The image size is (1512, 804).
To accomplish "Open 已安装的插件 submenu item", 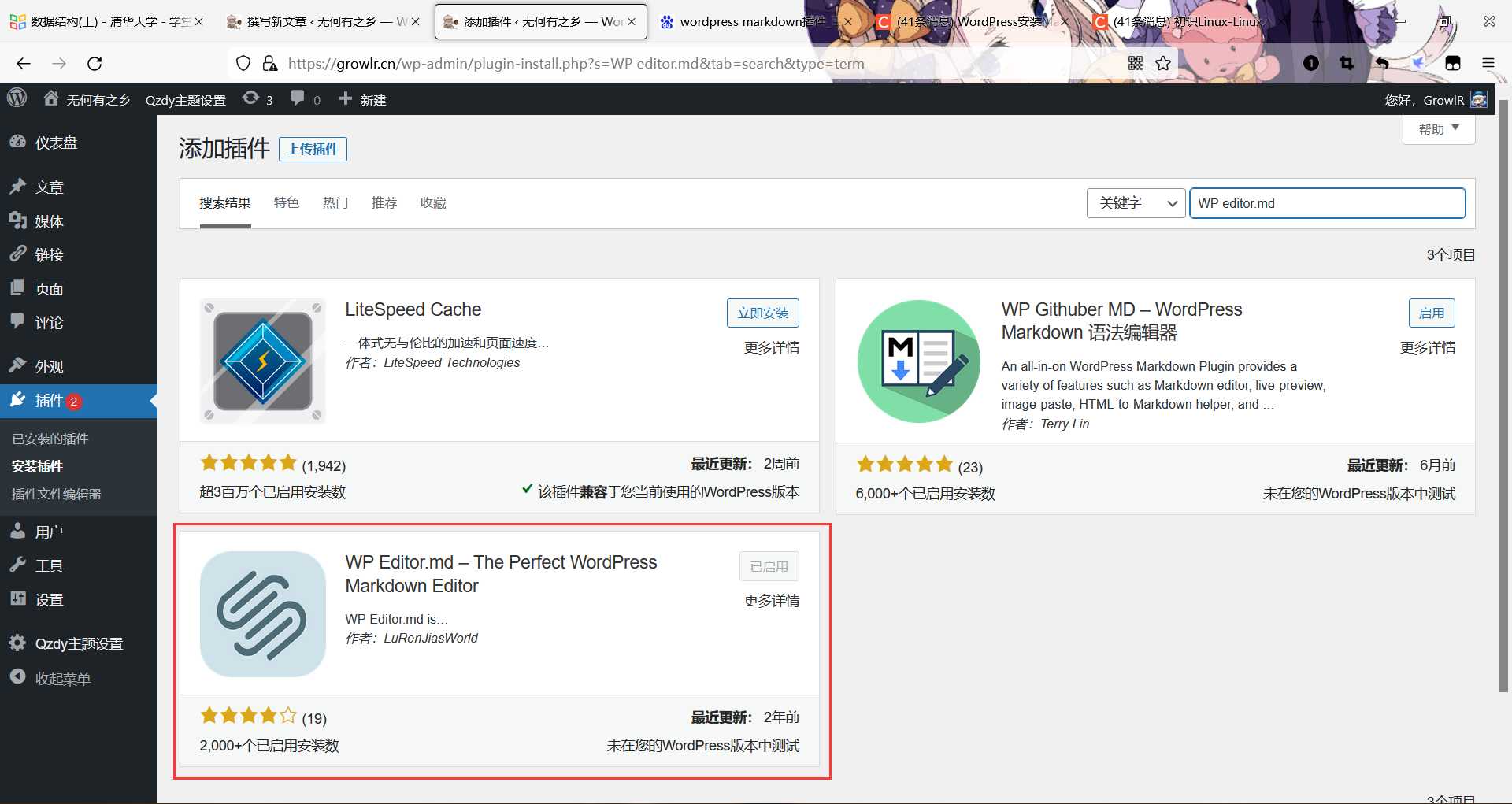I will [x=50, y=439].
